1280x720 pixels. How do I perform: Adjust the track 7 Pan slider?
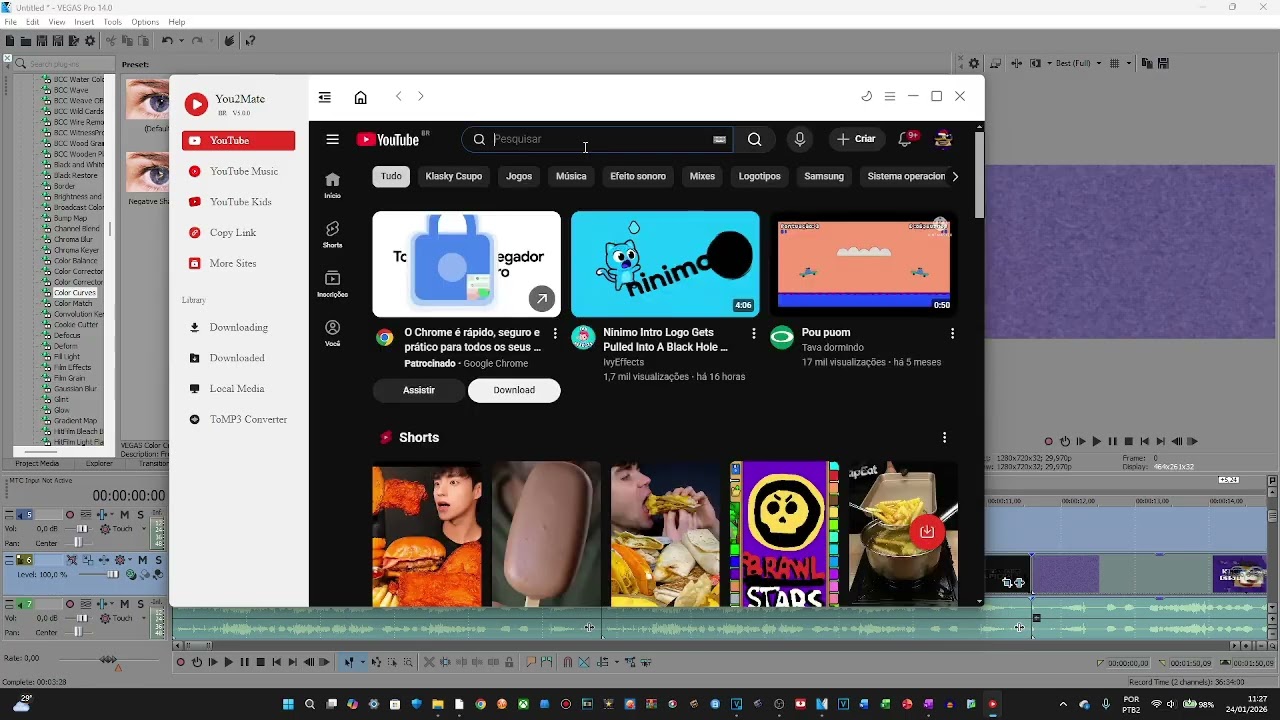point(79,632)
